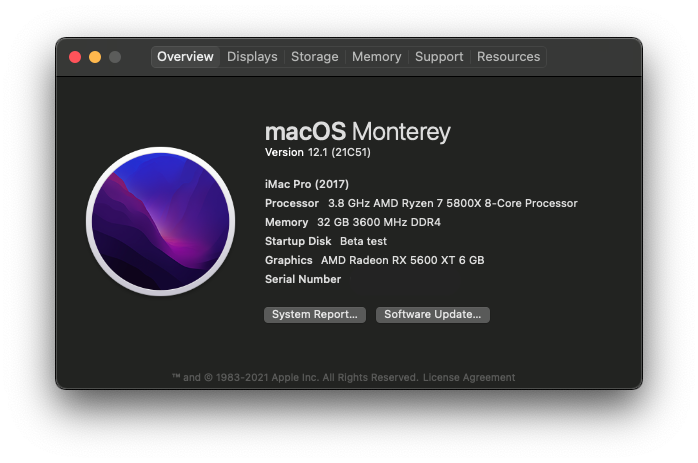This screenshot has width=698, height=463.
Task: Open the License Agreement link
Action: (469, 378)
